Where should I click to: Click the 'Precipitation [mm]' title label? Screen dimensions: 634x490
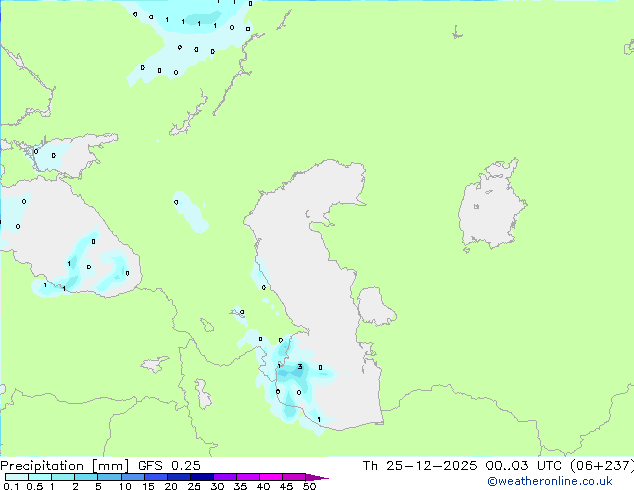(64, 465)
